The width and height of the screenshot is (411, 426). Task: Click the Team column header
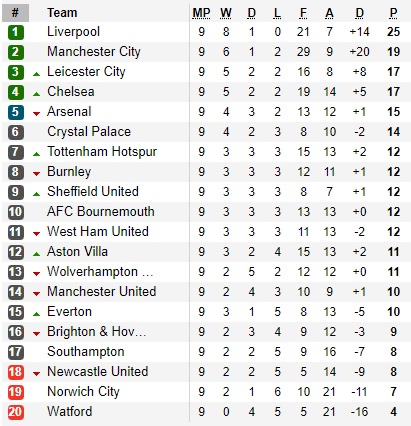point(62,13)
